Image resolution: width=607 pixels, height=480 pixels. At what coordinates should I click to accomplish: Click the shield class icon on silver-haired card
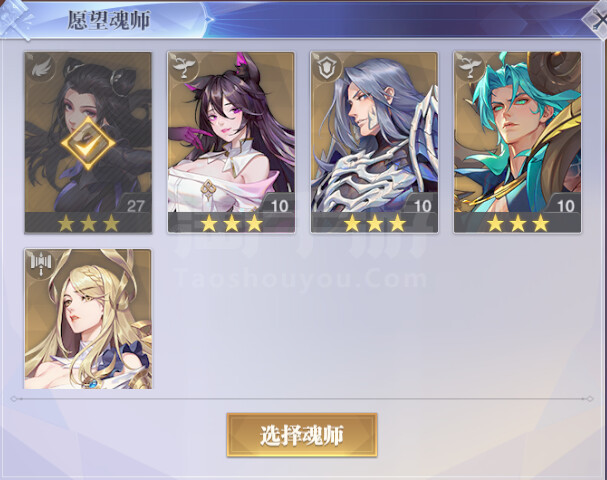point(327,68)
